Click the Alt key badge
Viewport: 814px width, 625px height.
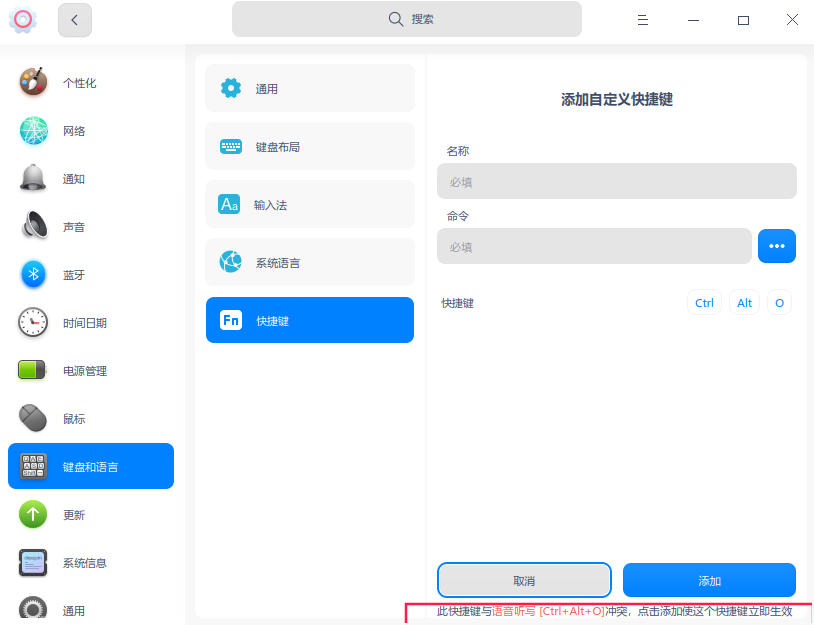(744, 302)
